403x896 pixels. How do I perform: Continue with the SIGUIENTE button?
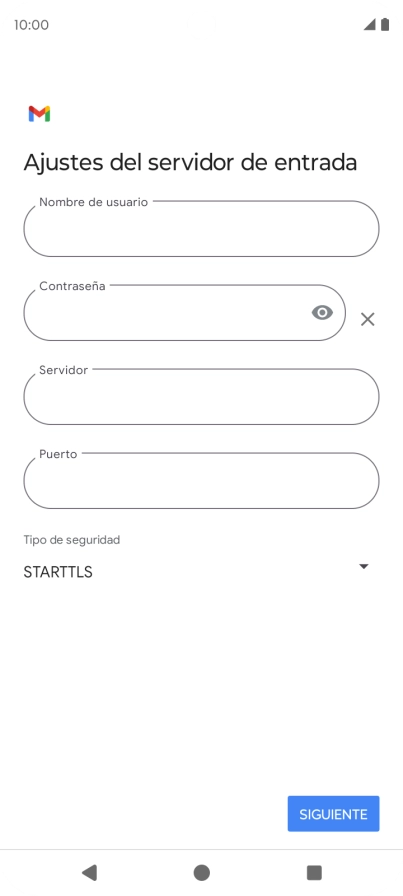[x=333, y=814]
